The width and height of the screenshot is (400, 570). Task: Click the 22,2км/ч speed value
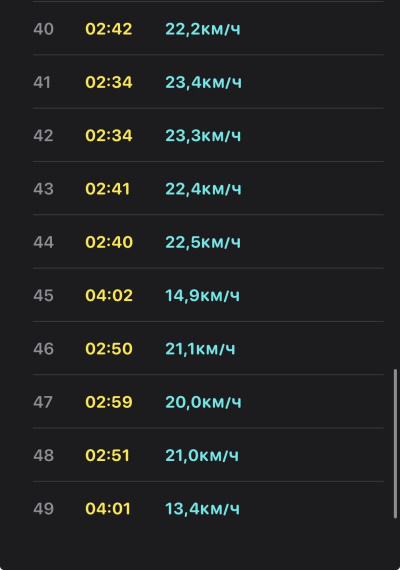tap(203, 29)
